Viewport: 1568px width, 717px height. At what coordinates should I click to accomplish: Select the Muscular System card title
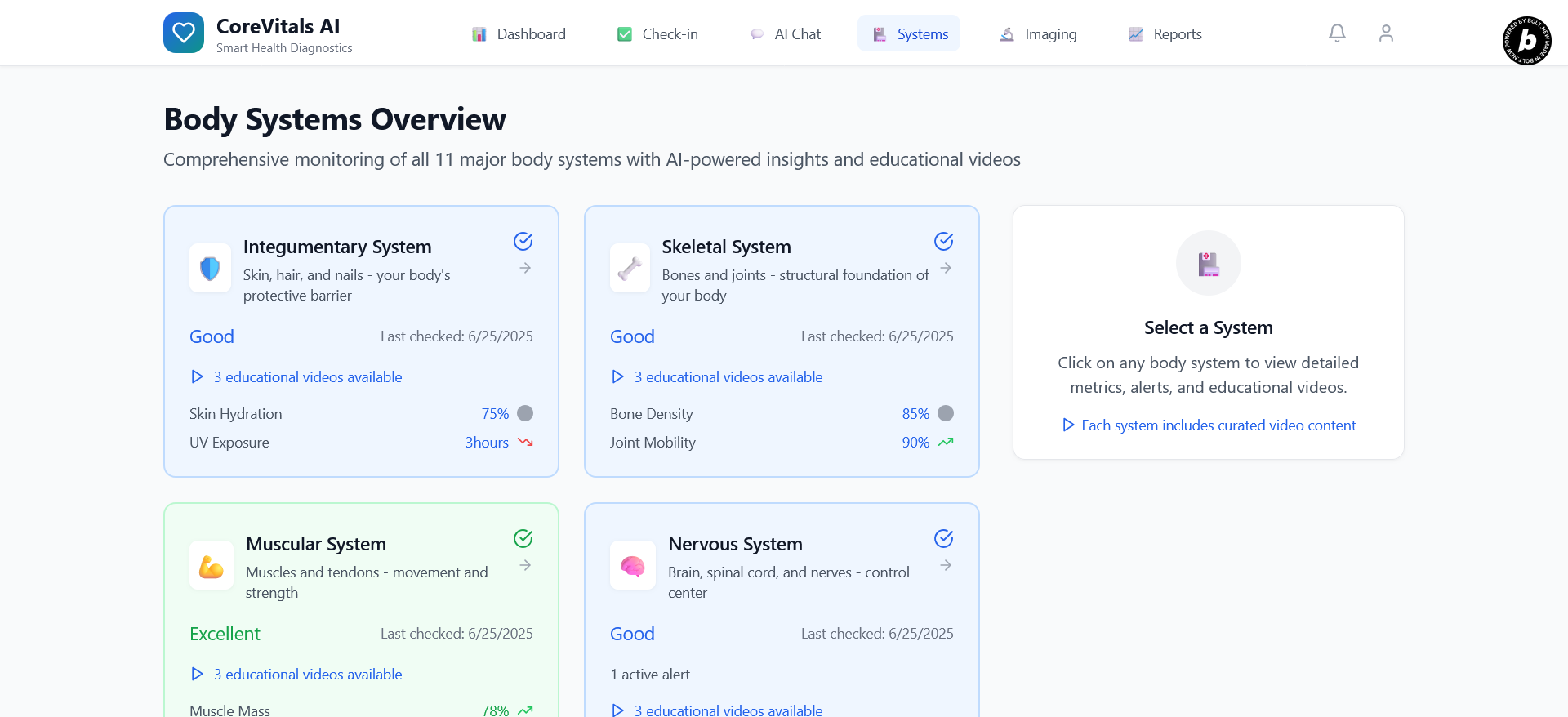(316, 544)
